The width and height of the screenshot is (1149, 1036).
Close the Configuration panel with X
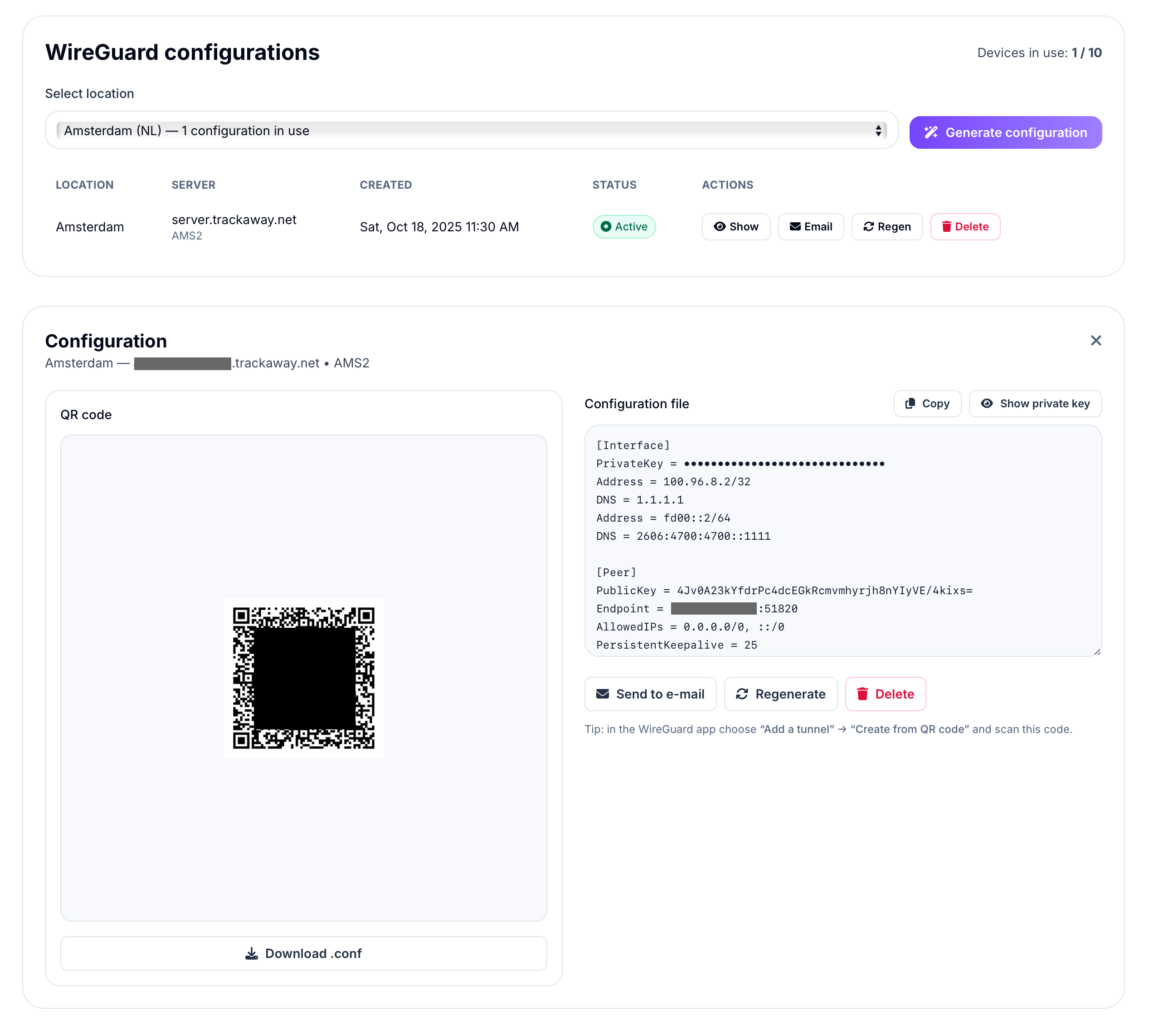(1095, 340)
